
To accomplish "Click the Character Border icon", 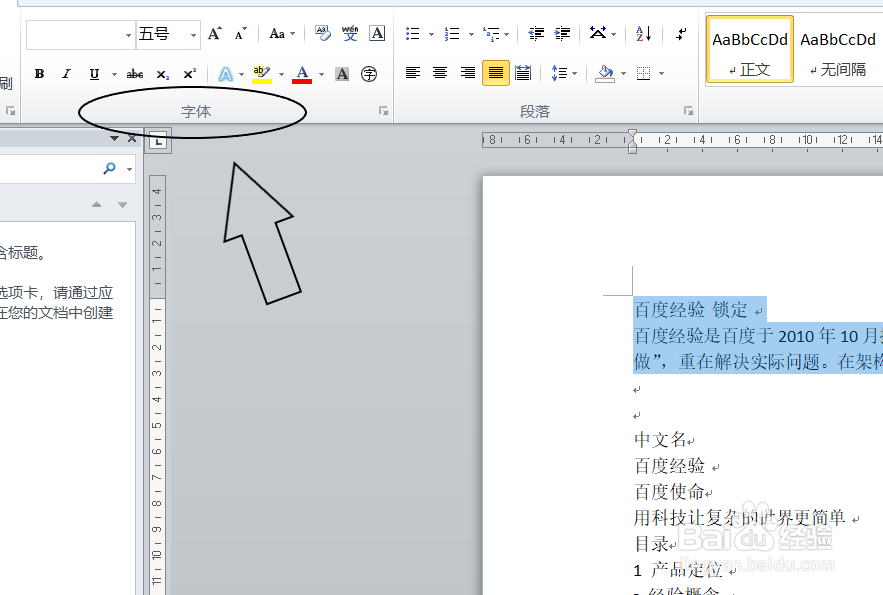I will (377, 33).
